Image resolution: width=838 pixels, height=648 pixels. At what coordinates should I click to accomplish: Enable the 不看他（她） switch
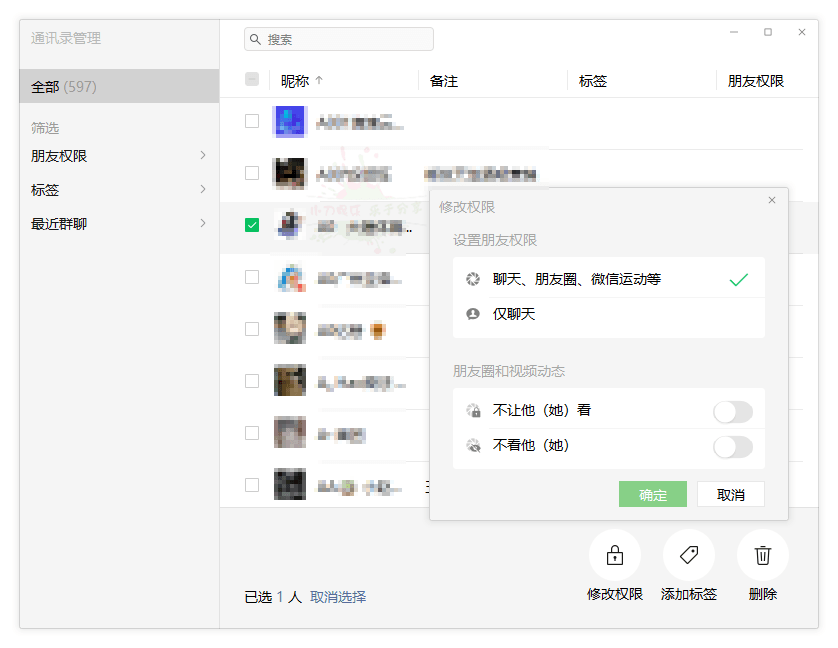733,445
